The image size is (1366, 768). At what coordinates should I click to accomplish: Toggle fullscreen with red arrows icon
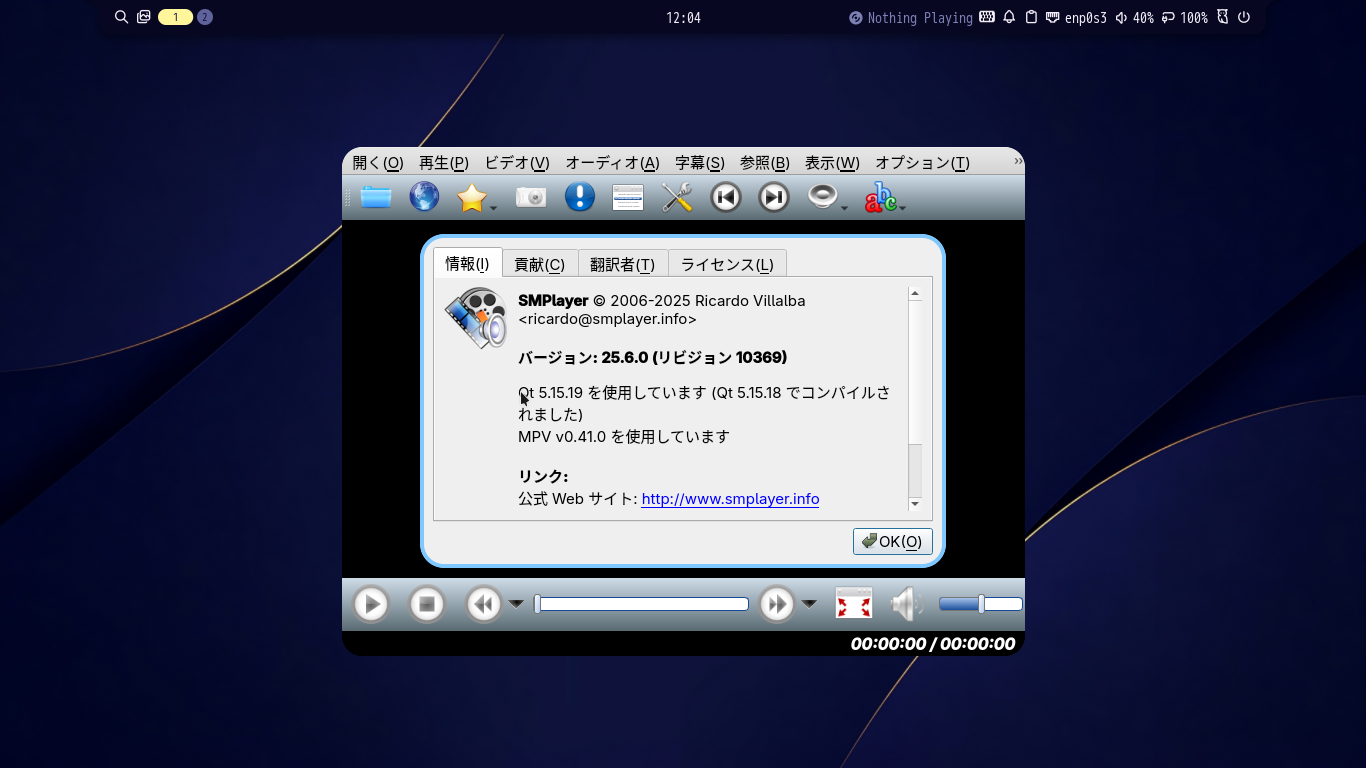pyautogui.click(x=854, y=603)
